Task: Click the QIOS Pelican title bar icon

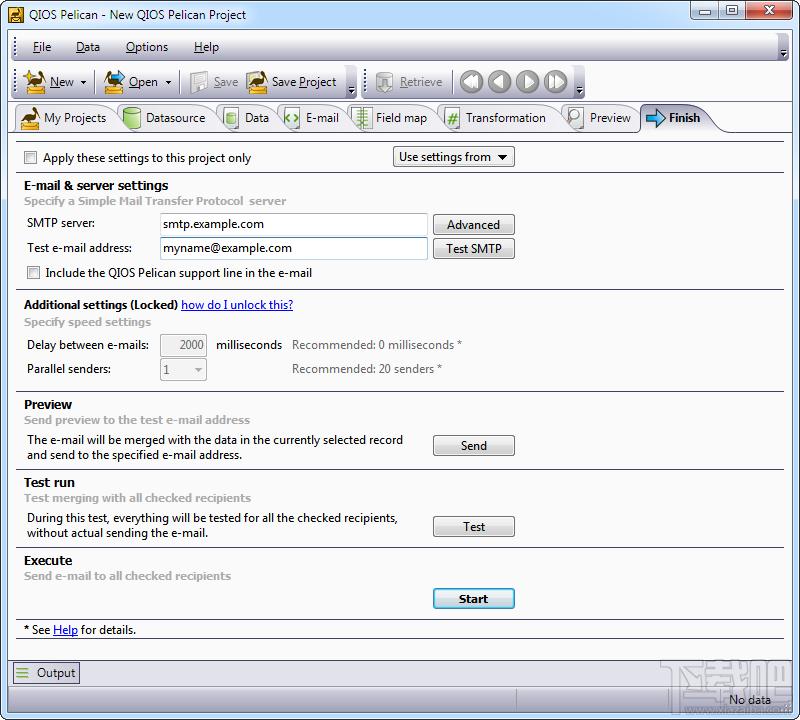Action: [16, 15]
